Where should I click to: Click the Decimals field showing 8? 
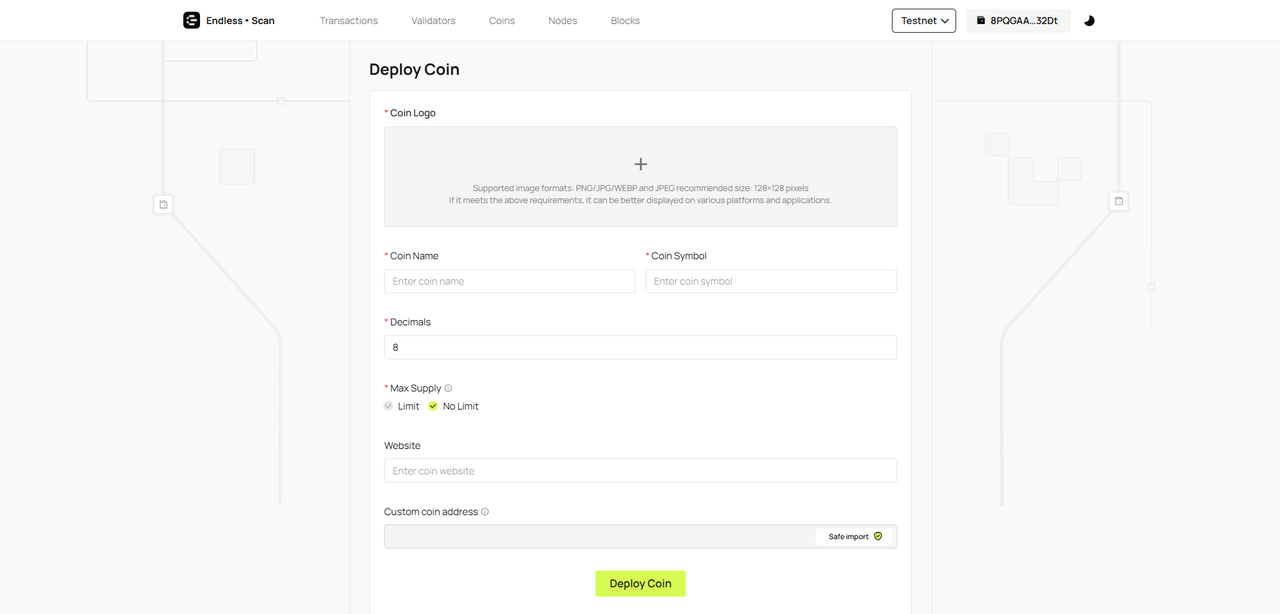pyautogui.click(x=640, y=347)
